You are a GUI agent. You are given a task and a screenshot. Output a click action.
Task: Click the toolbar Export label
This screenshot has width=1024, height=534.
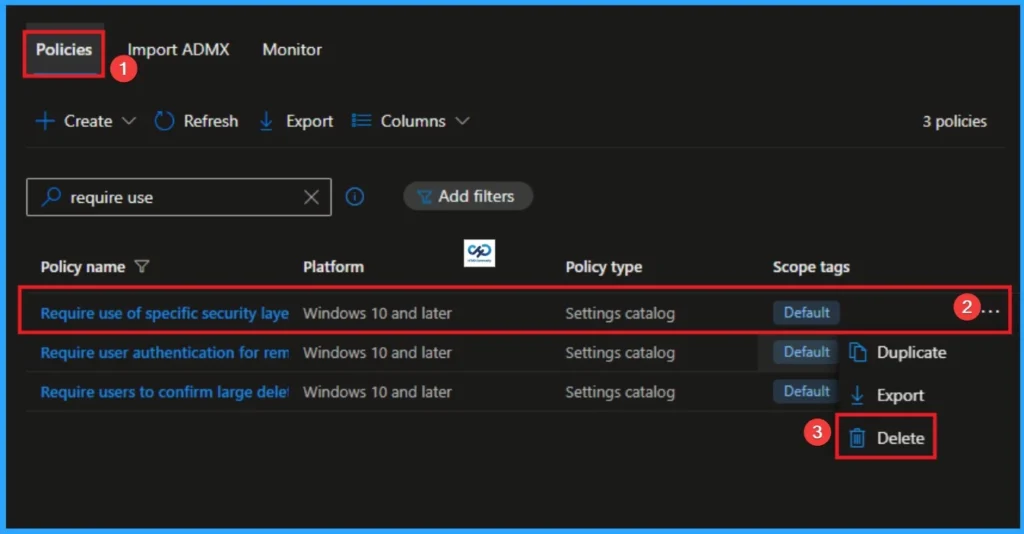pos(310,121)
